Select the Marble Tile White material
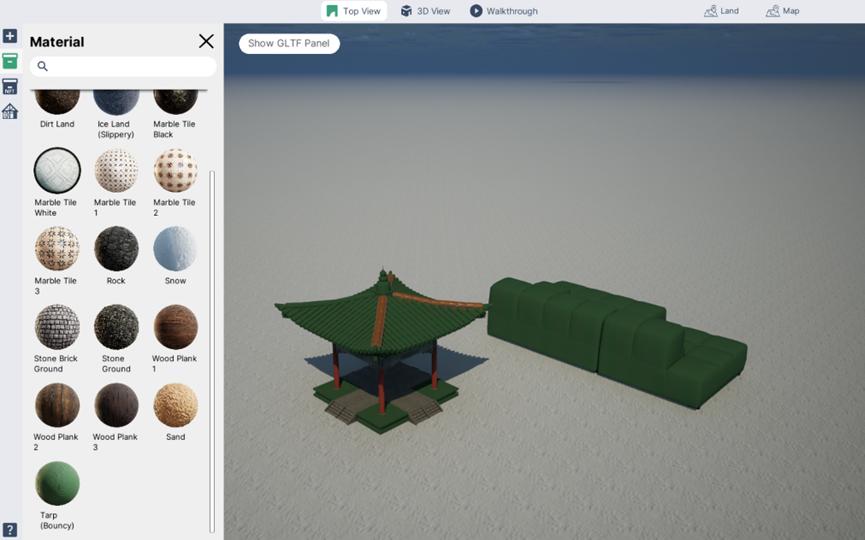 [57, 171]
